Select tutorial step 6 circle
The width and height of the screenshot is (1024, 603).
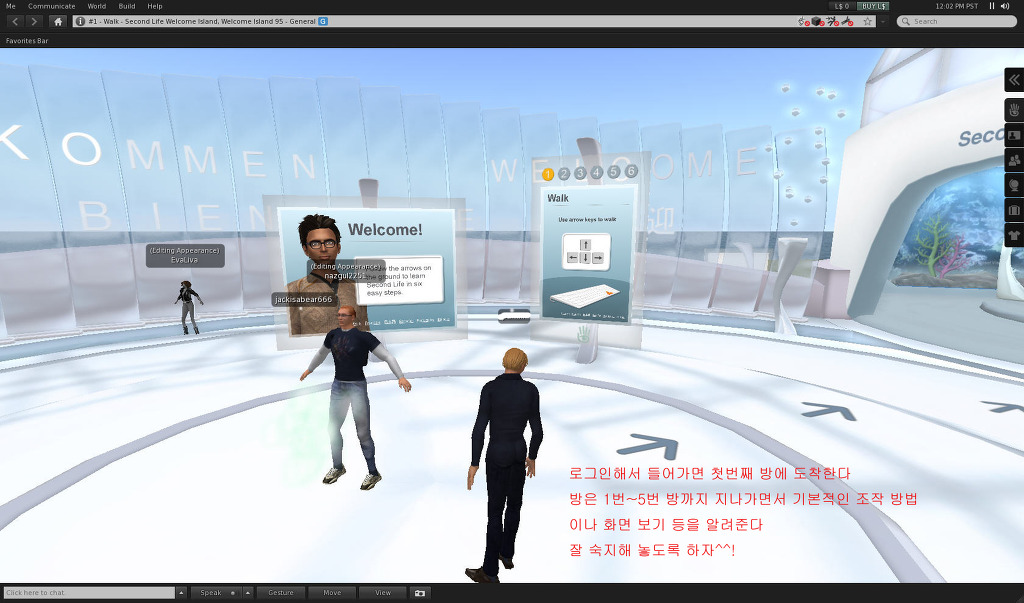(x=631, y=171)
